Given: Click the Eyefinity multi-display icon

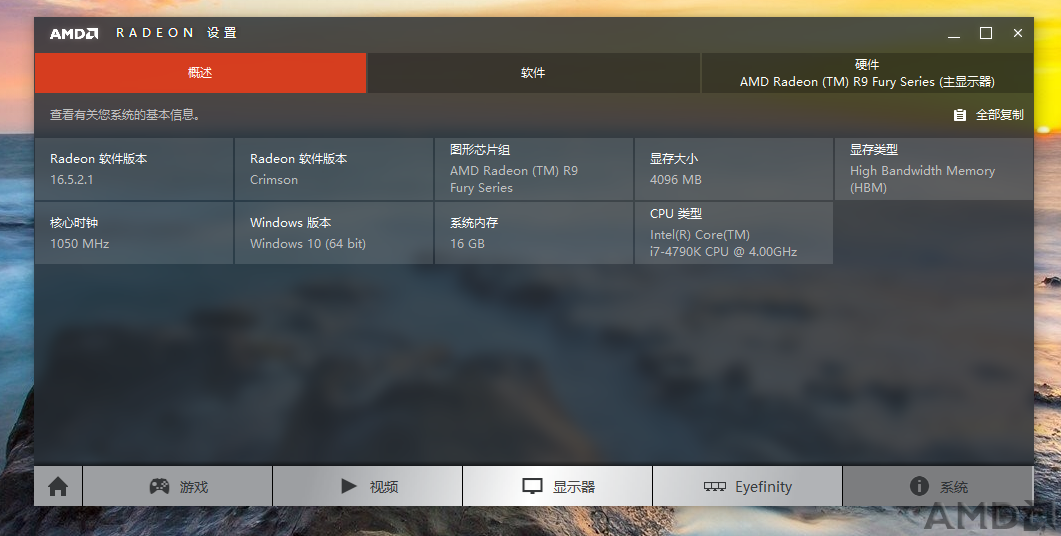Looking at the screenshot, I should 715,487.
